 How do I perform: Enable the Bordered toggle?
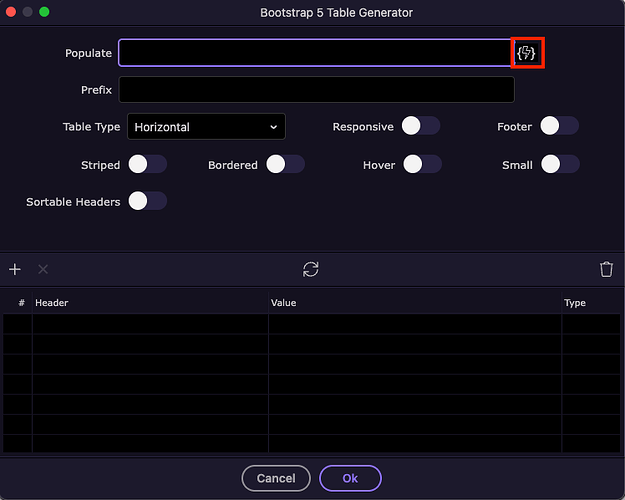(x=285, y=164)
